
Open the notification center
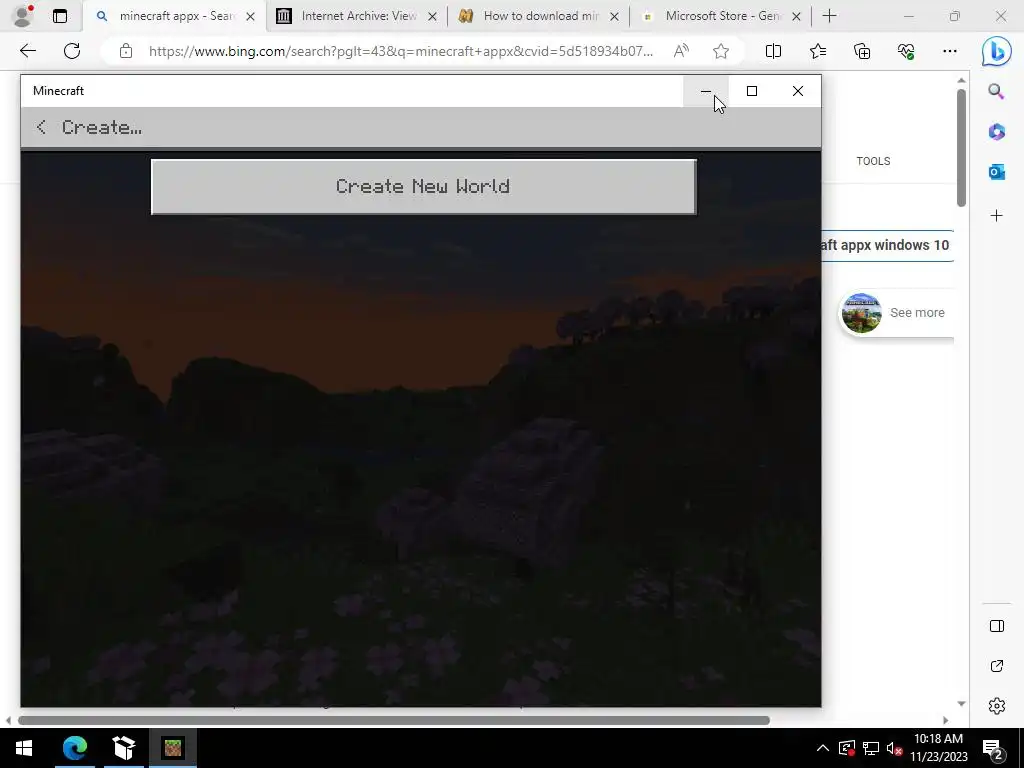(x=993, y=748)
